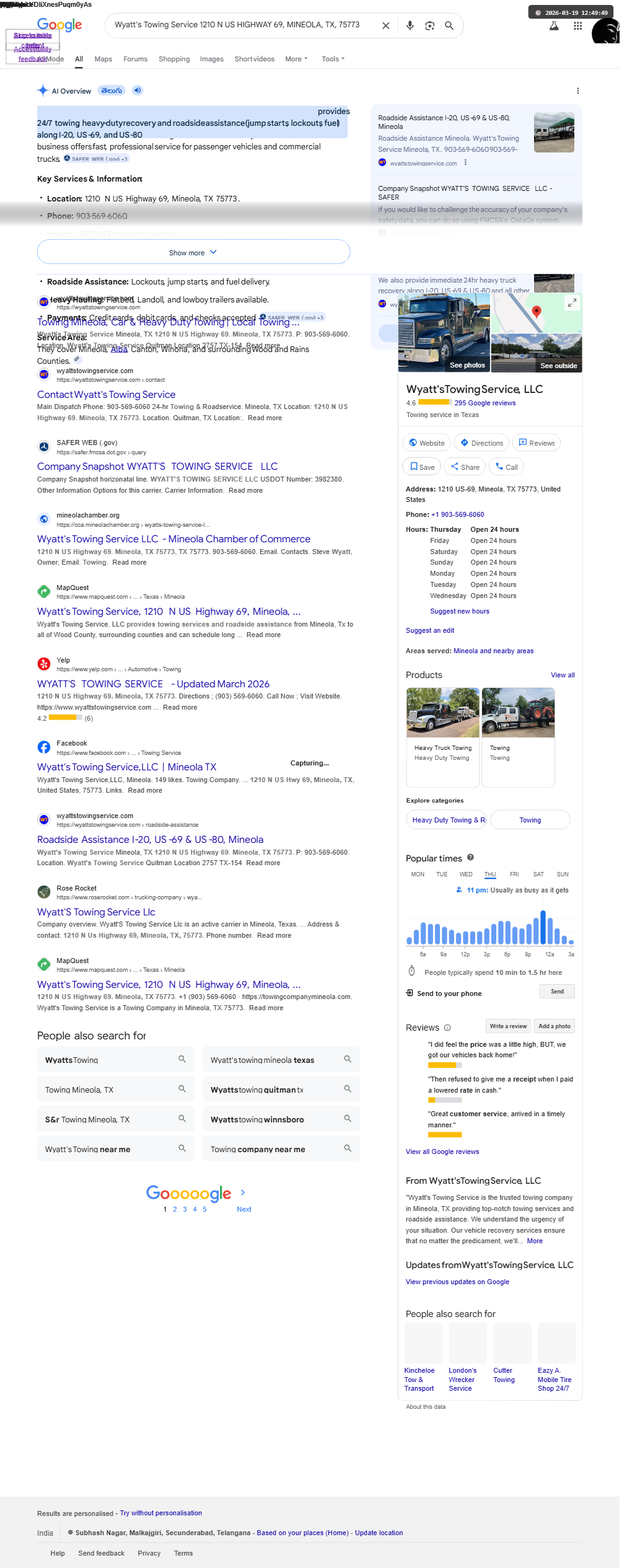Image resolution: width=627 pixels, height=1568 pixels.
Task: Click Suggest an edit link
Action: [430, 630]
